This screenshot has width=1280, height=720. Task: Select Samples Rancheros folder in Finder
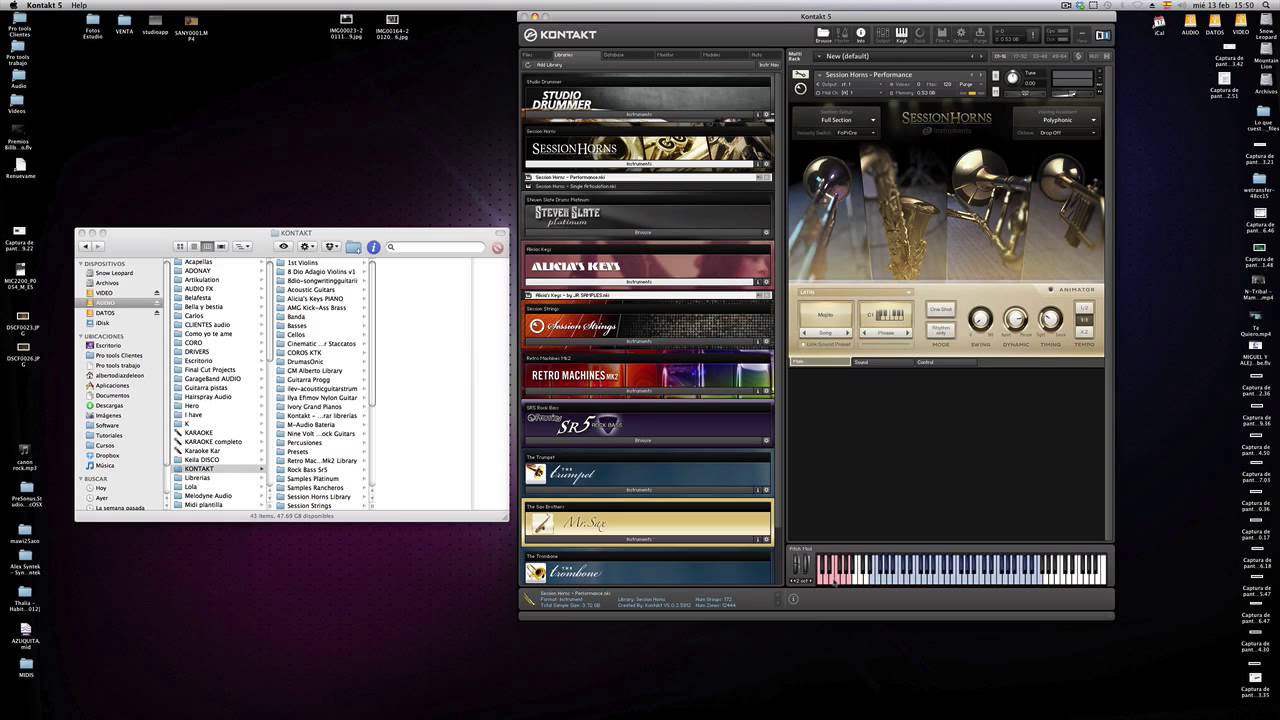(x=315, y=488)
